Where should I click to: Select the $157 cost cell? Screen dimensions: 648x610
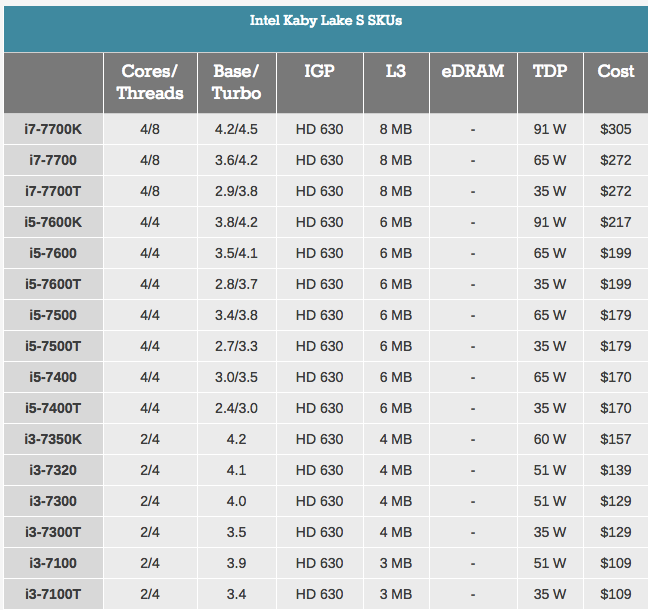tap(616, 439)
